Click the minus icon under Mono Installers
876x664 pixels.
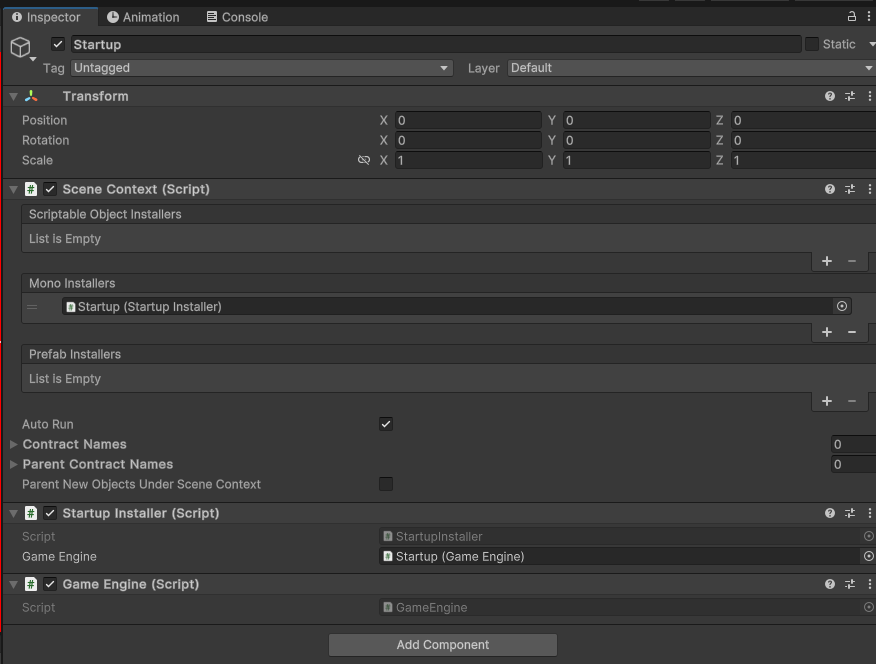[852, 332]
